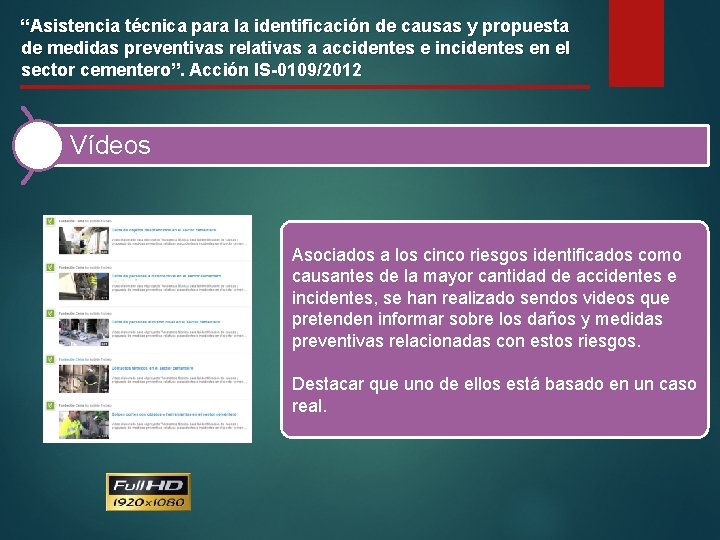Click the green channel icon above 'Contactos térmicos' video
Screen dimensions: 720x540
point(50,360)
